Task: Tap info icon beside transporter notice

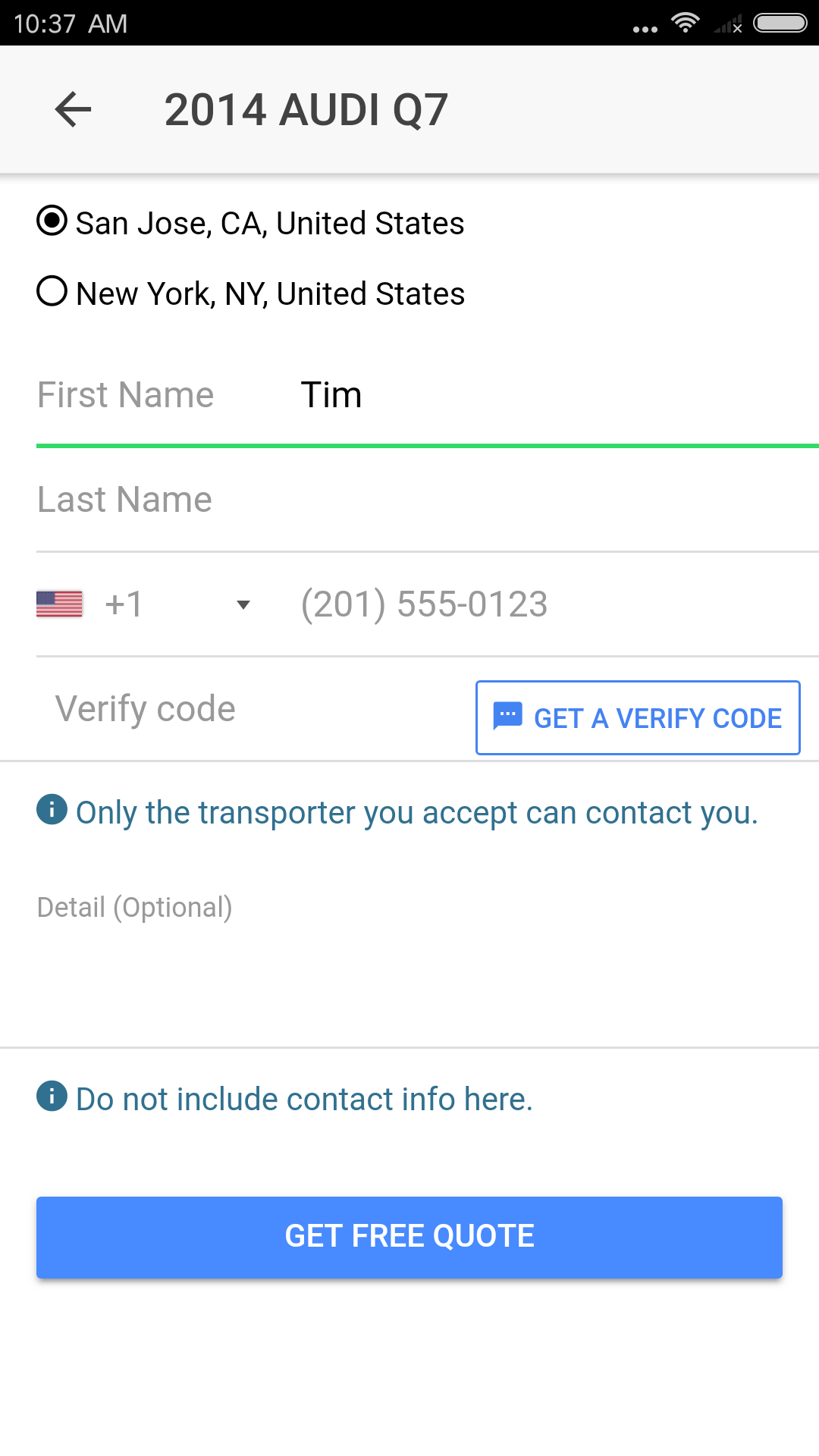Action: [52, 810]
